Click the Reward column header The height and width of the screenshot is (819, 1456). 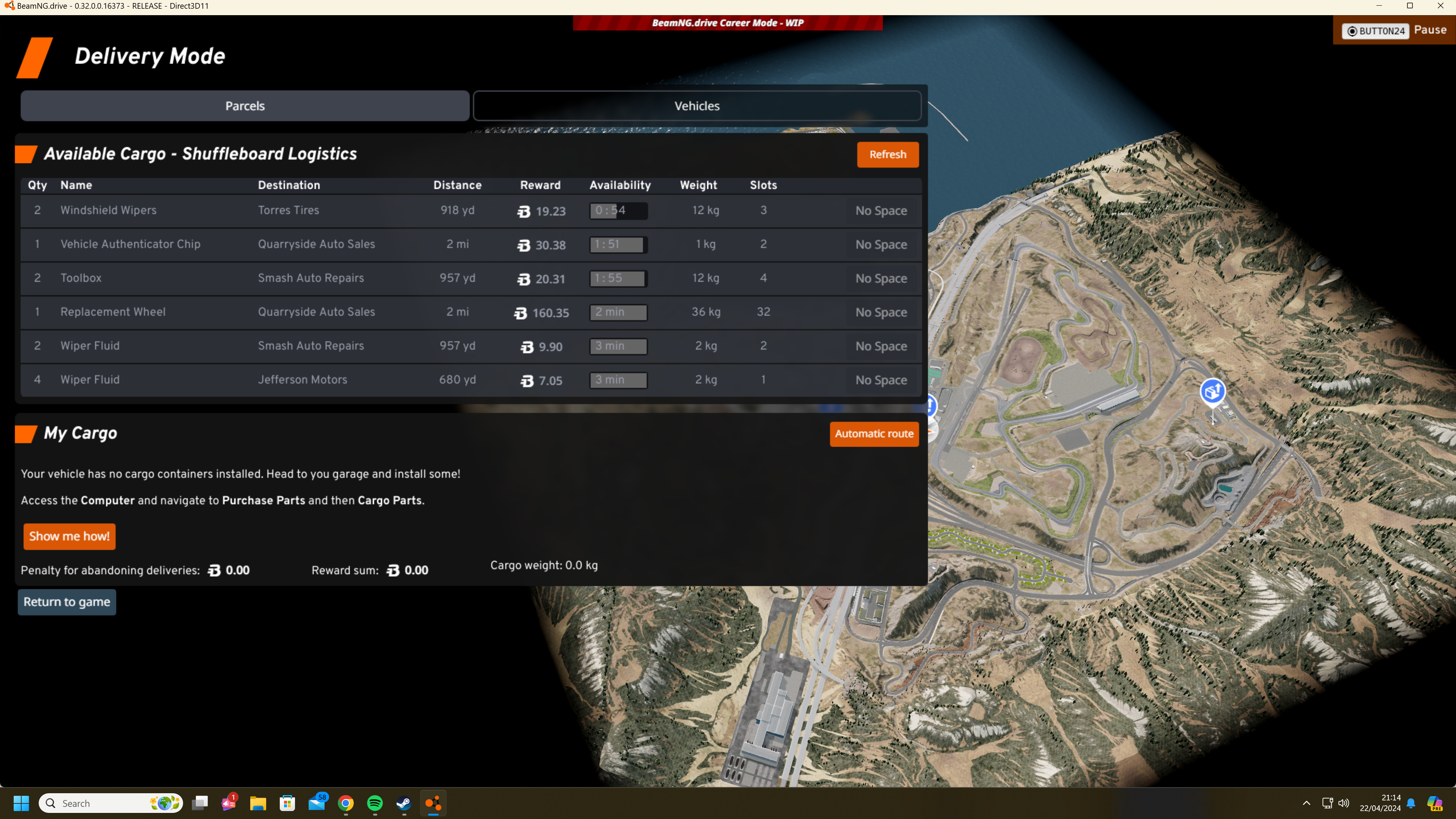click(x=540, y=185)
